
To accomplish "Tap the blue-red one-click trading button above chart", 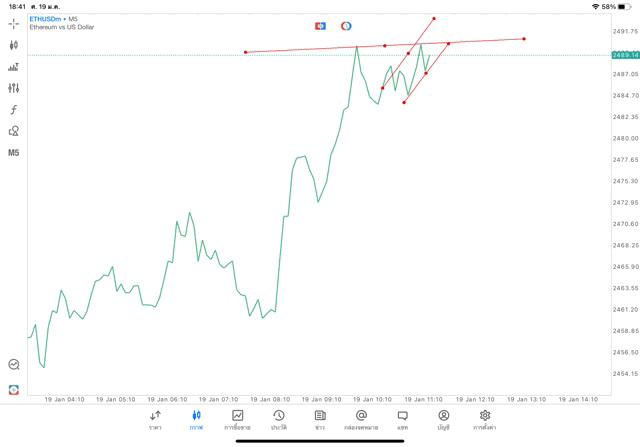I will pos(321,26).
